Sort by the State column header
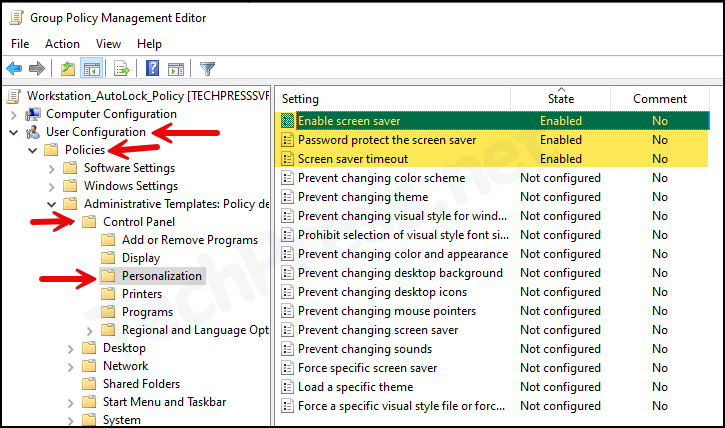The width and height of the screenshot is (725, 428). (x=560, y=98)
